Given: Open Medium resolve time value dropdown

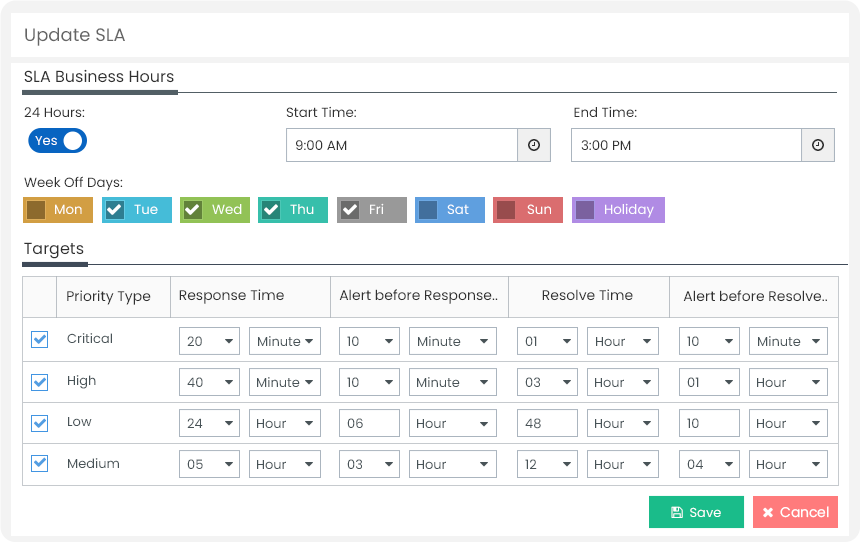Looking at the screenshot, I should click(x=547, y=465).
